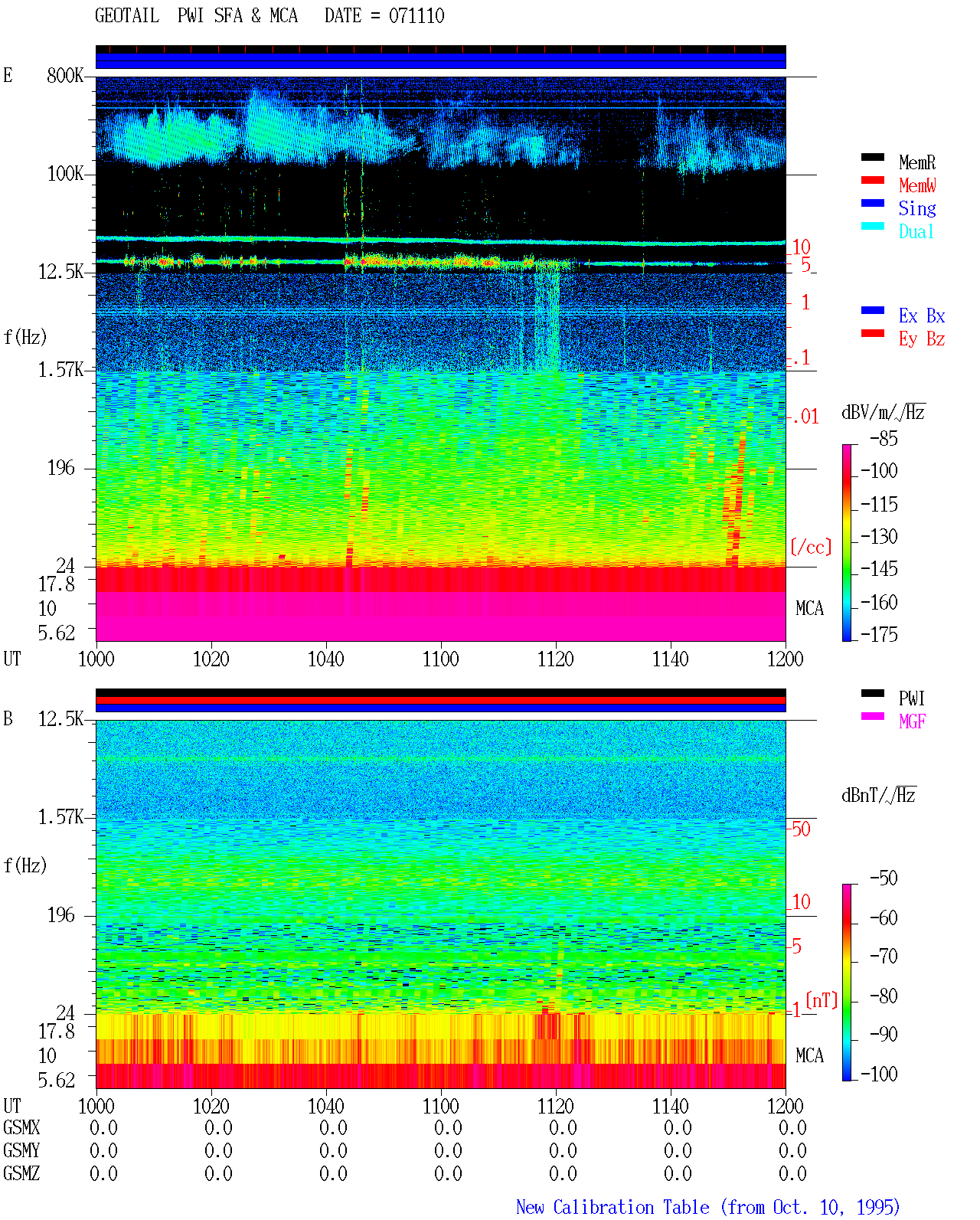Click the dBnT/√Hz magnetic field color bar
Screen dimensions: 980x1220
pos(847,983)
